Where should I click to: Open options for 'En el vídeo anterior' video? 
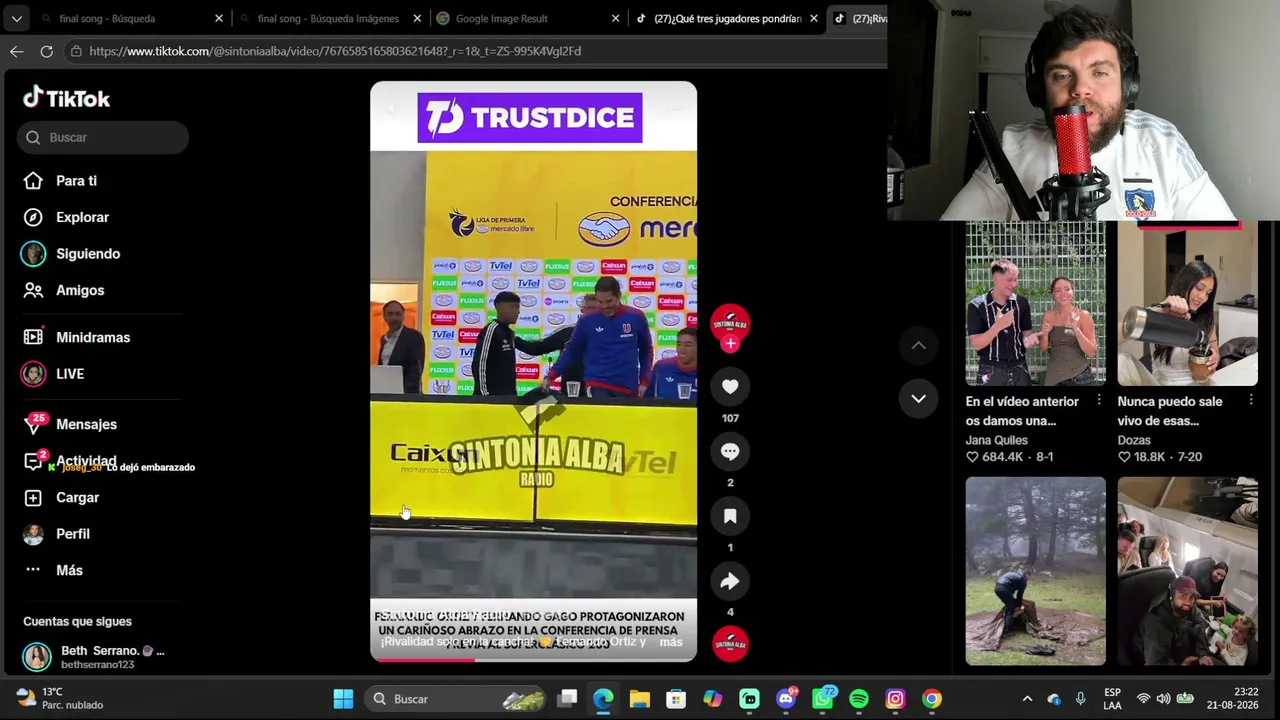1099,401
